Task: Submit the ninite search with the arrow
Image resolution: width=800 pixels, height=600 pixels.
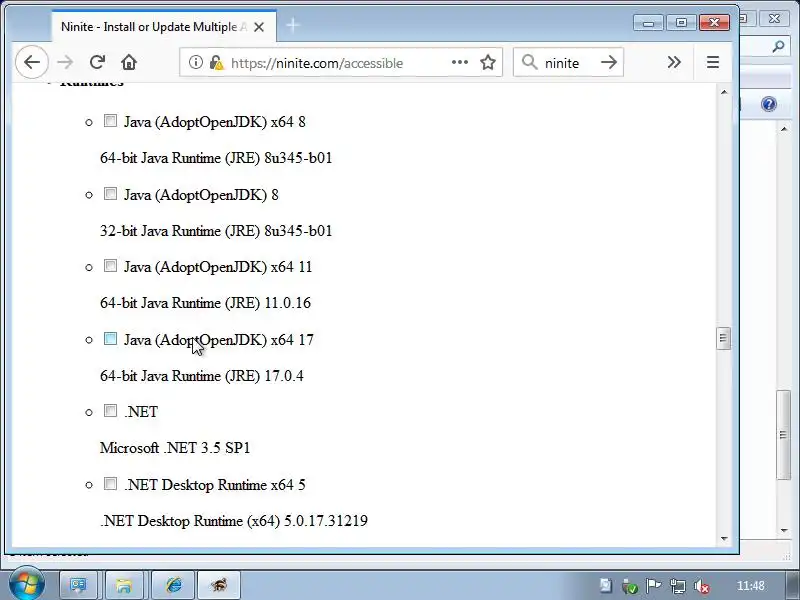Action: point(609,62)
